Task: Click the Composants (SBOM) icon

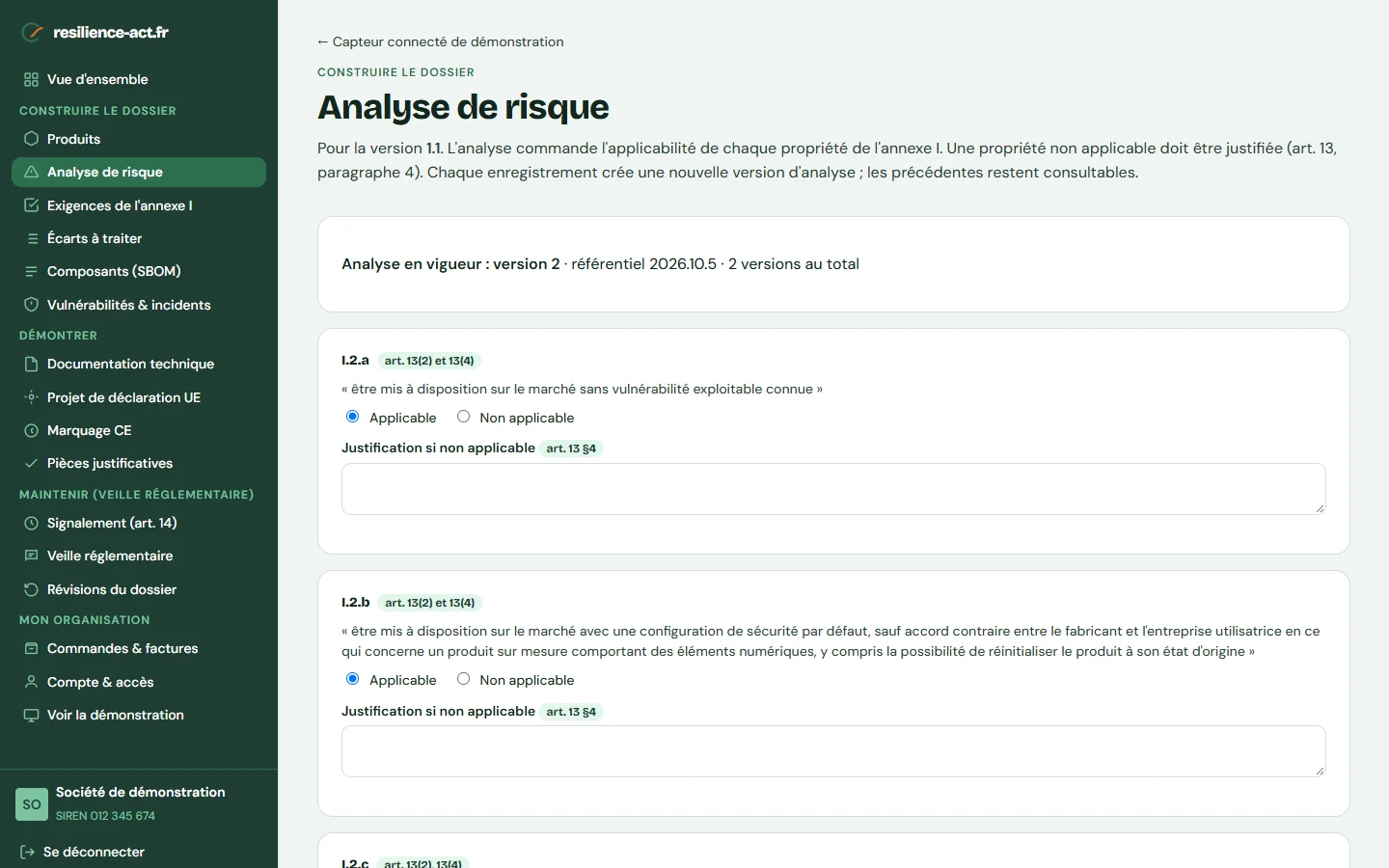Action: pyautogui.click(x=32, y=271)
